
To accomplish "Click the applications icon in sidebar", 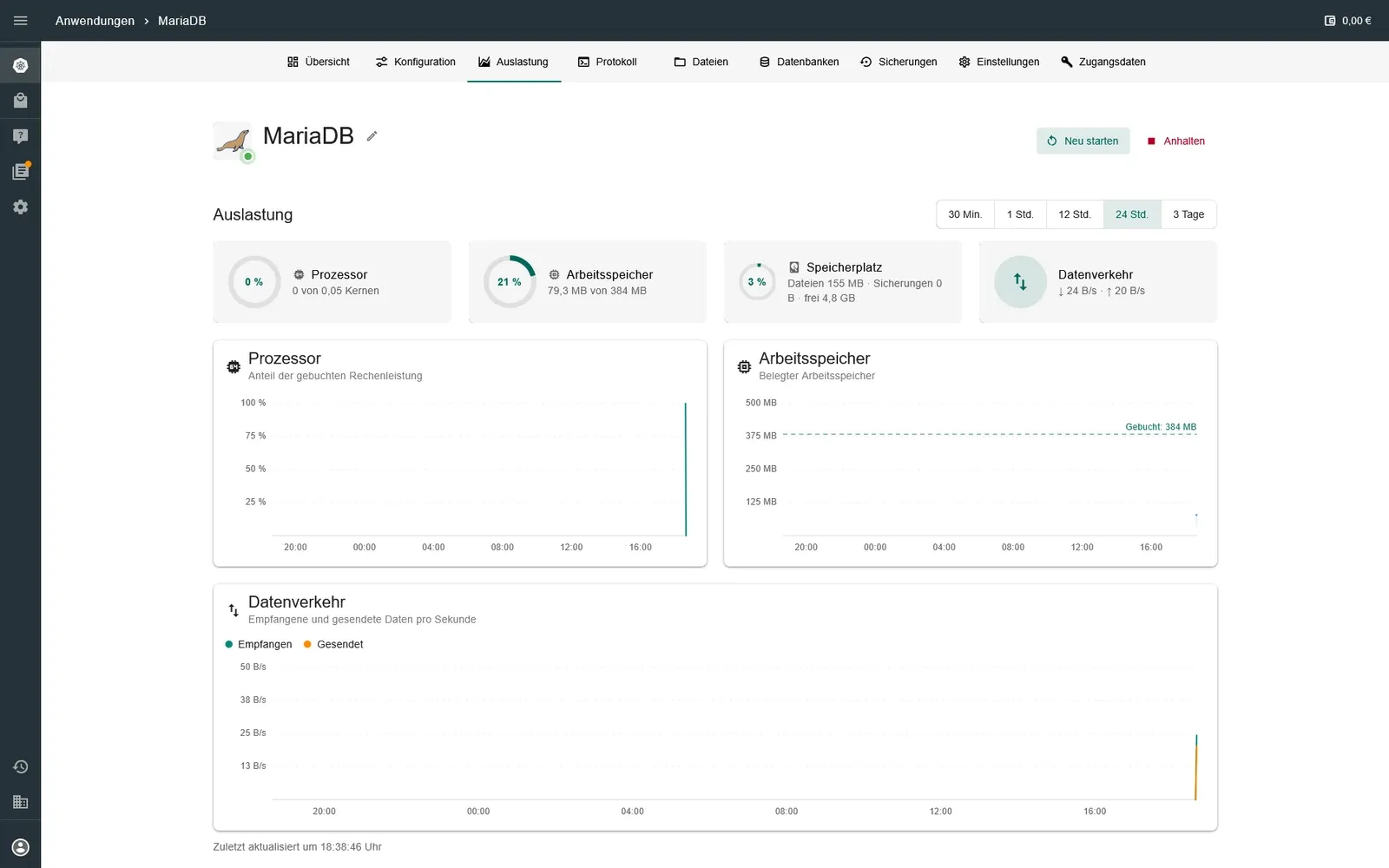I will [21, 66].
